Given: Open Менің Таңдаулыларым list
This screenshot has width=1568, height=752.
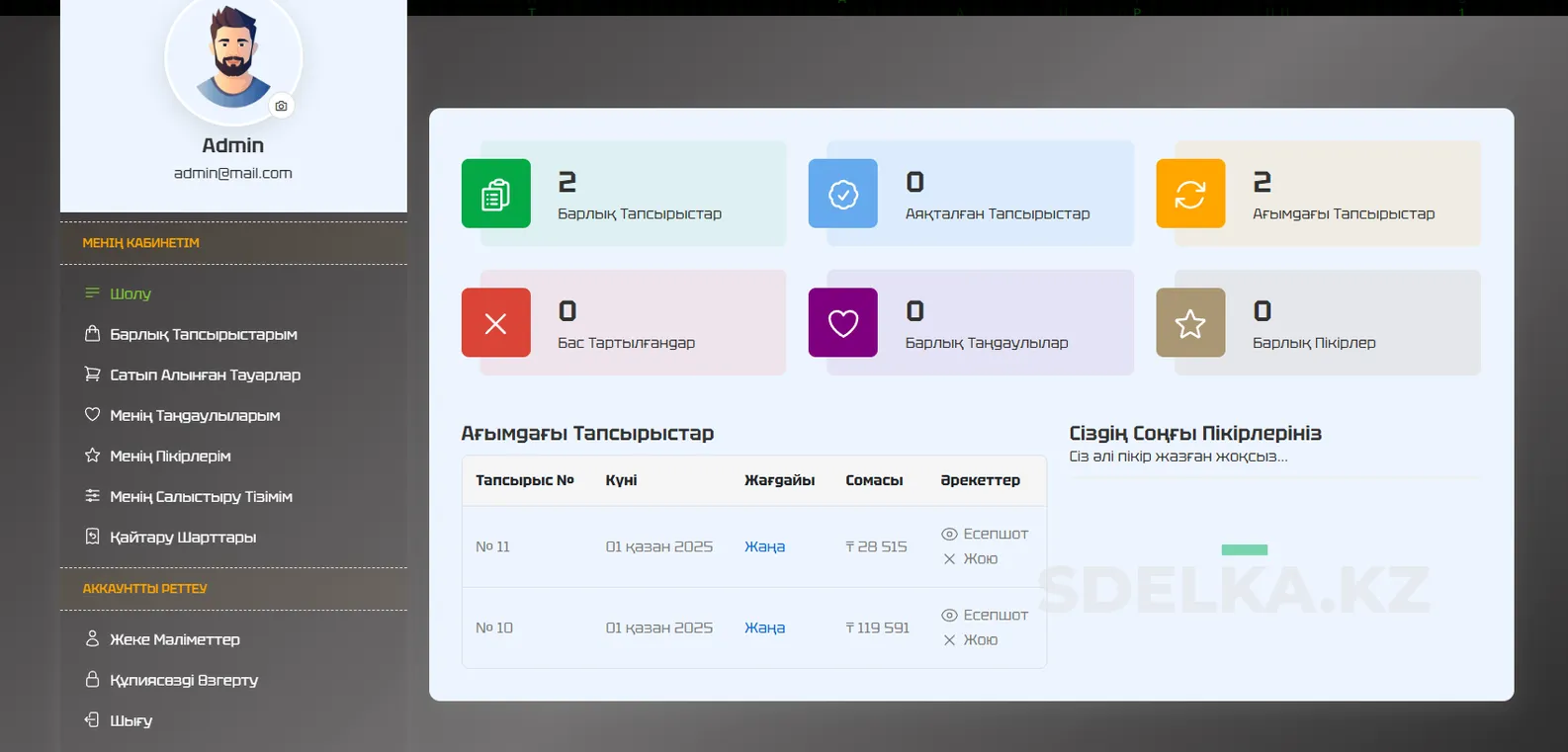Looking at the screenshot, I should coord(195,415).
